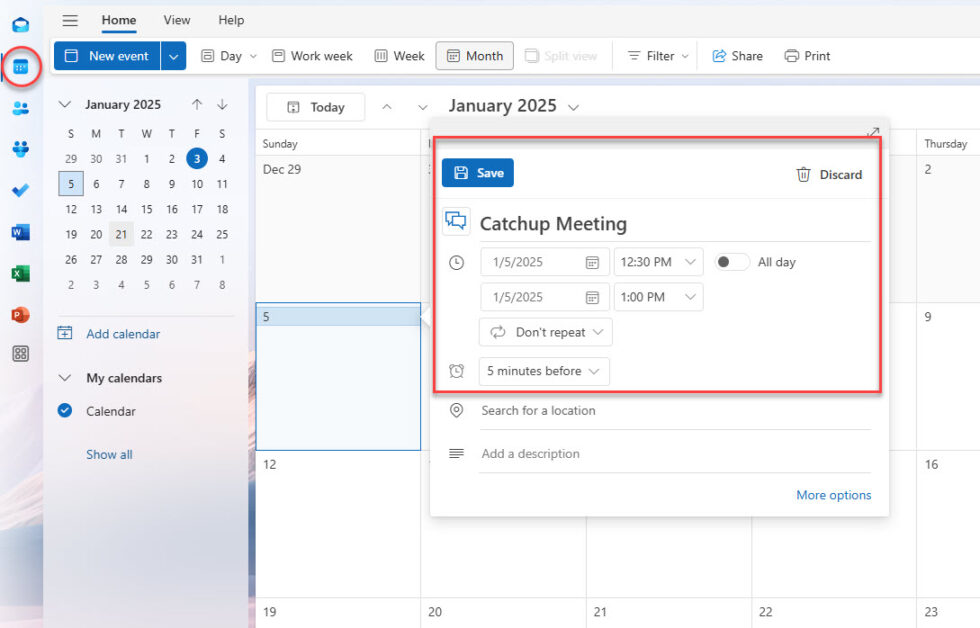Open To Do checkmark icon
The image size is (980, 628).
click(x=21, y=190)
